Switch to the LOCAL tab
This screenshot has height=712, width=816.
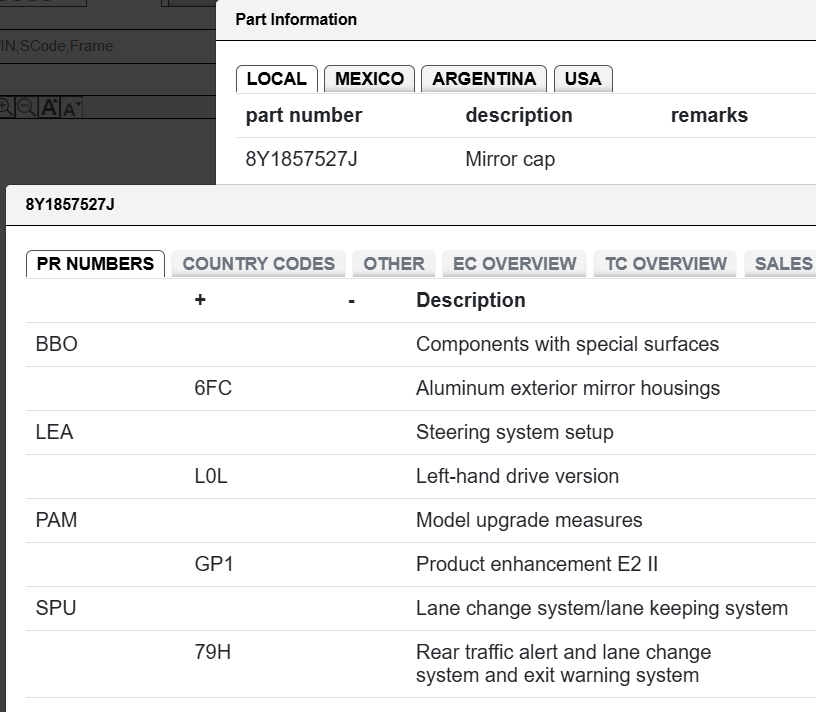[x=276, y=79]
